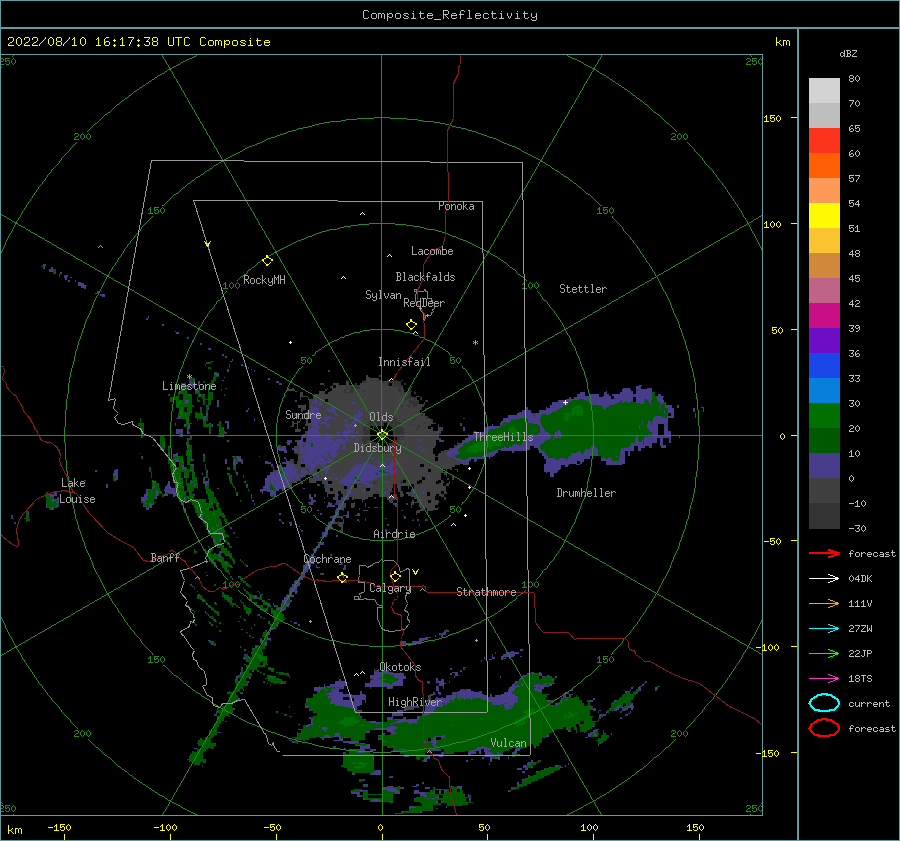
Task: Click the magenta 18TS arrow icon
Action: coord(824,679)
